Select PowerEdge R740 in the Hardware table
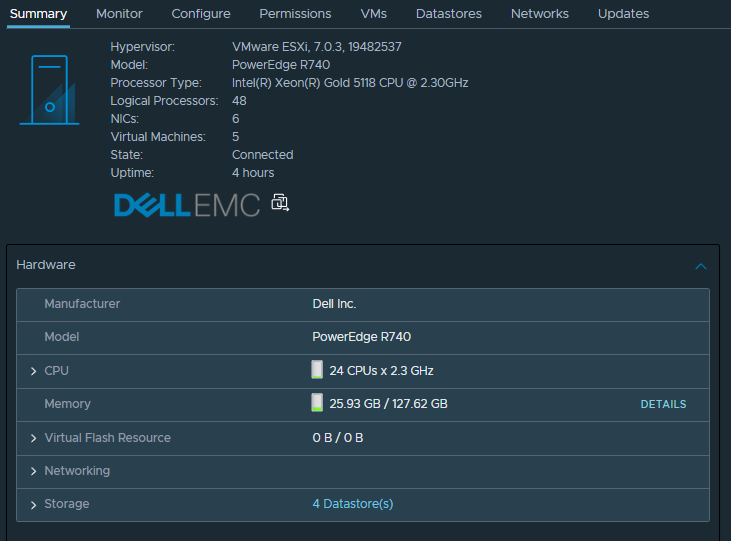 coord(362,337)
